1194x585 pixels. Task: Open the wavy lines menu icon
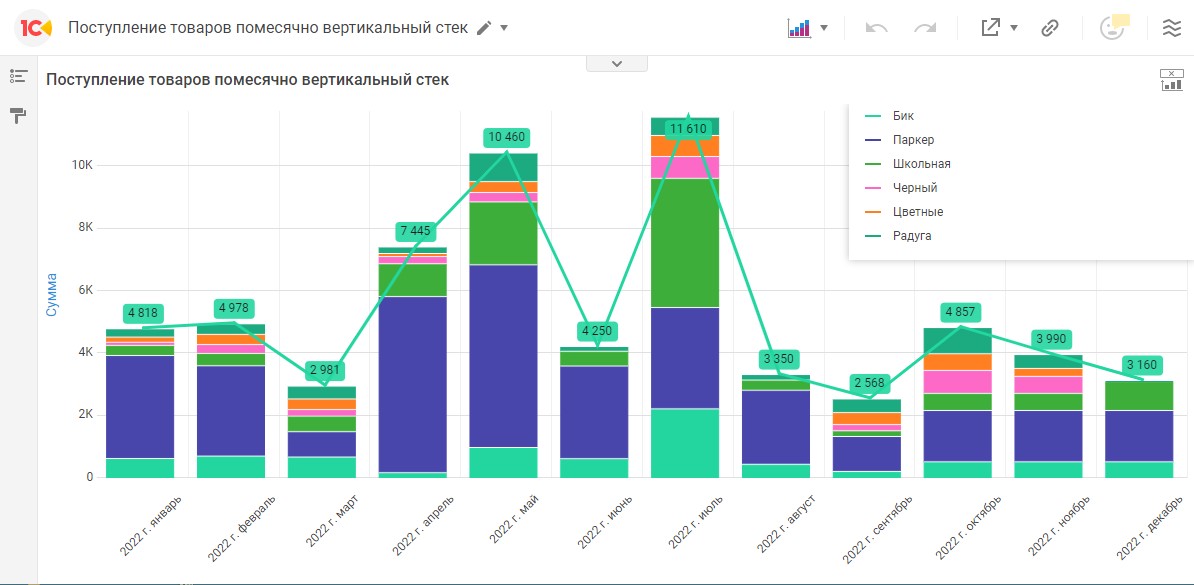pyautogui.click(x=1172, y=28)
